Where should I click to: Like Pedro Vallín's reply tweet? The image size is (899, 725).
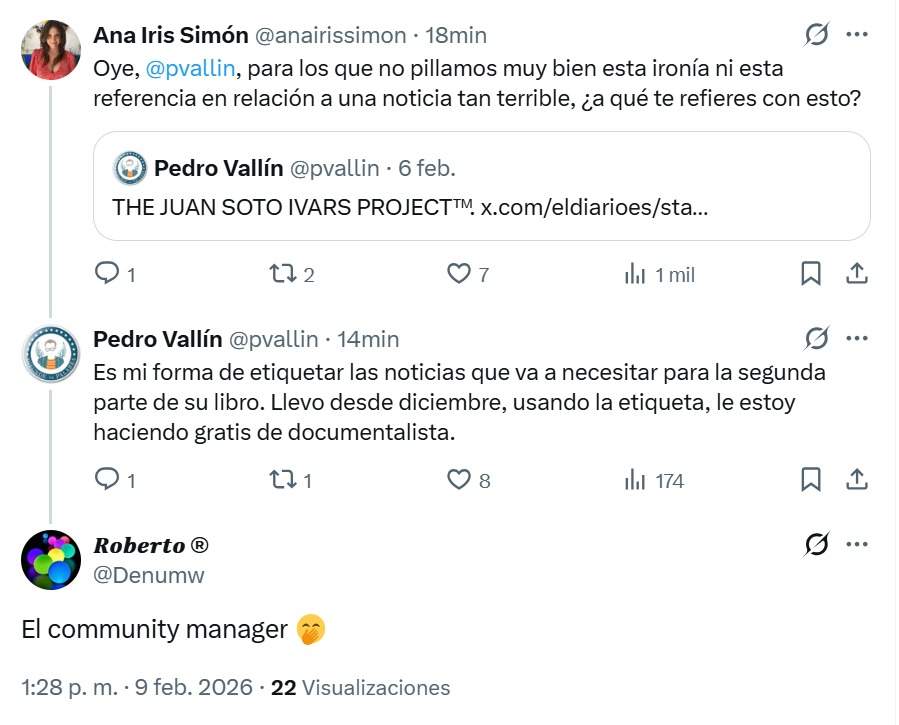[459, 480]
